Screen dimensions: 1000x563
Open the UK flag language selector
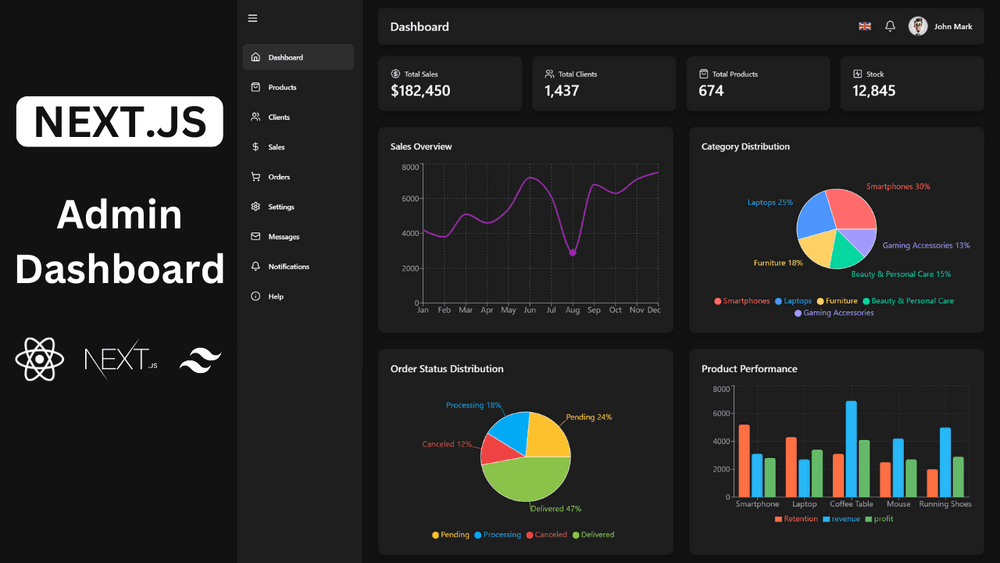[865, 27]
